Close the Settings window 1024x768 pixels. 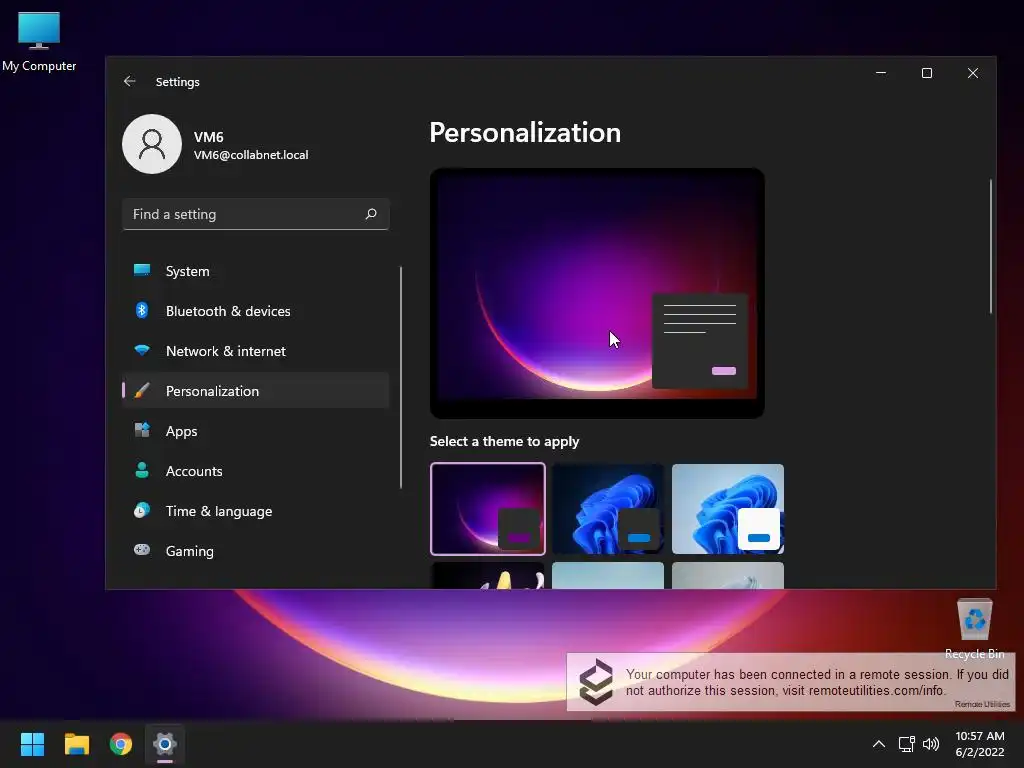click(972, 73)
